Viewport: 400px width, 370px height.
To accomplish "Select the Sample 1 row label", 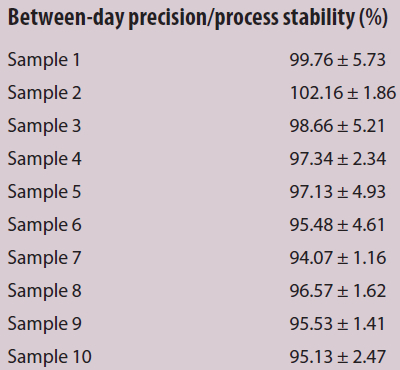I will 44,60.
